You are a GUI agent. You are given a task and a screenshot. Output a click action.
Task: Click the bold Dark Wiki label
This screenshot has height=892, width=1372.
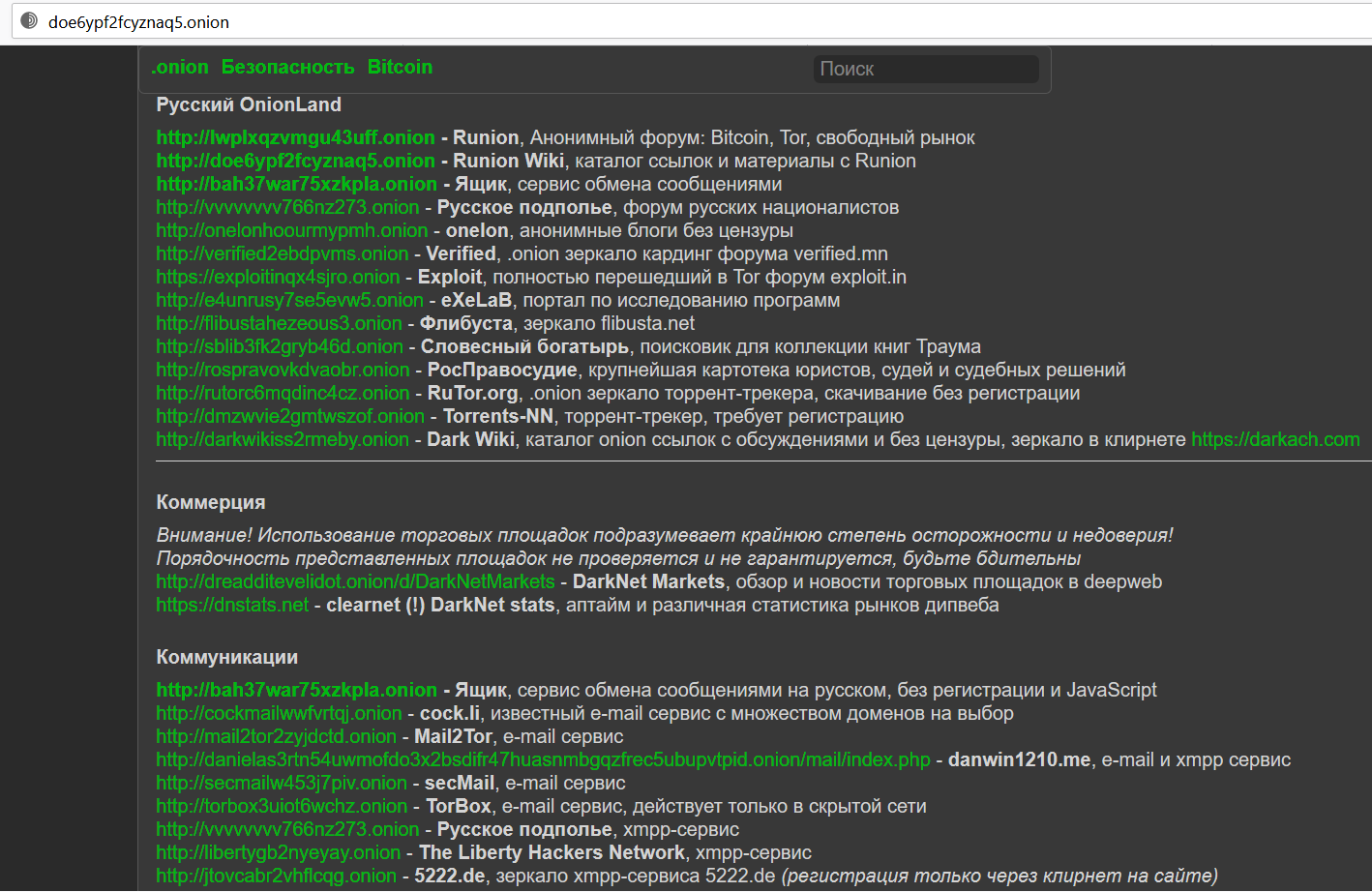coord(471,439)
